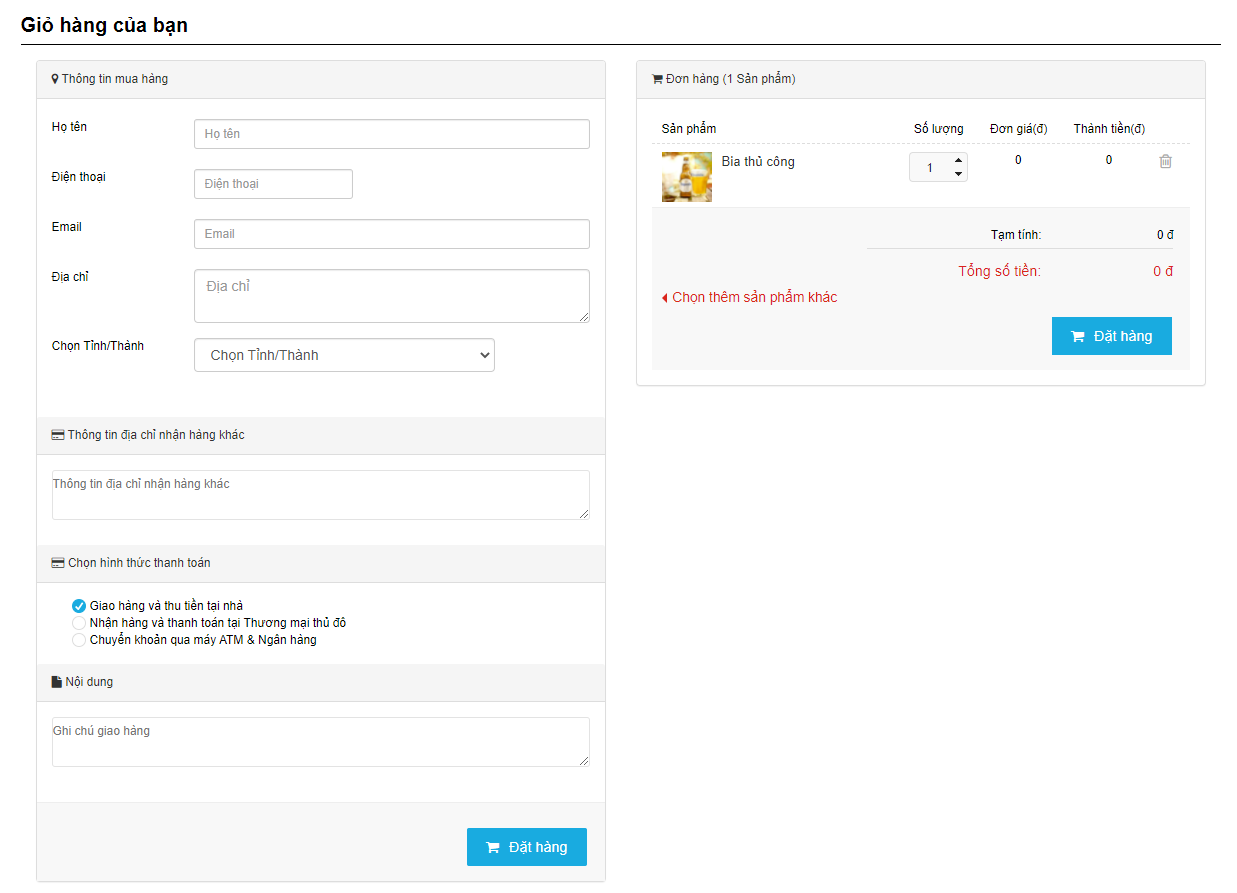Click the cart icon in Đơn hàng header
The height and width of the screenshot is (893, 1237).
657,79
